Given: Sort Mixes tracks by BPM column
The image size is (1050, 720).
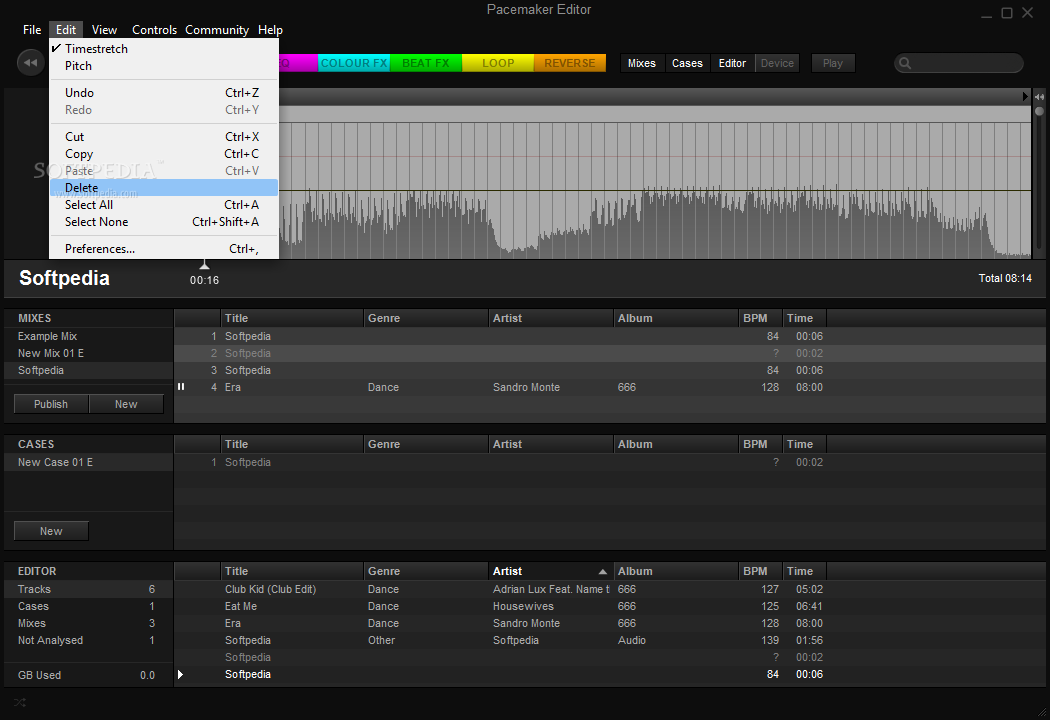Looking at the screenshot, I should tap(760, 318).
